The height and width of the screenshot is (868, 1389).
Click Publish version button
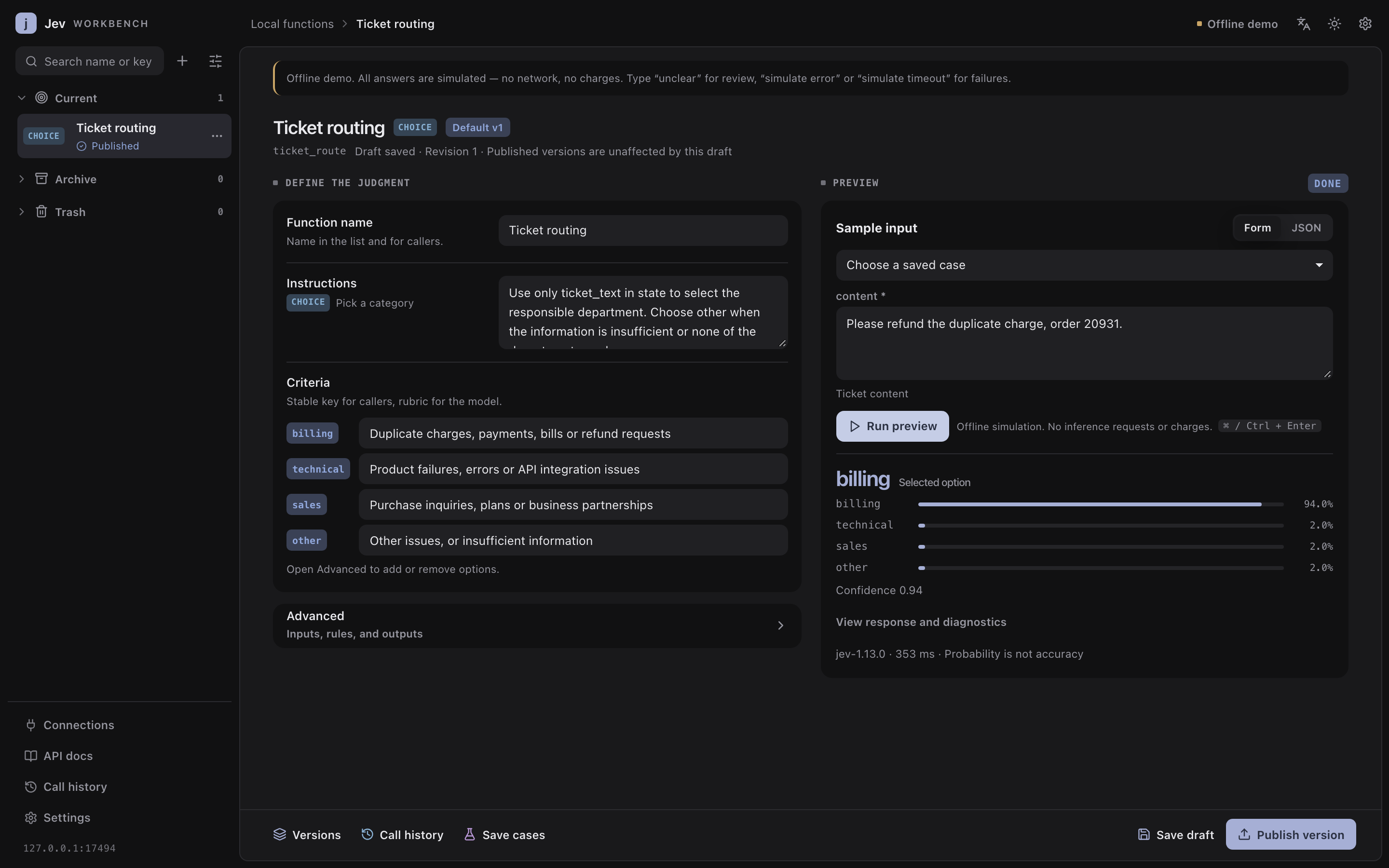pos(1291,835)
